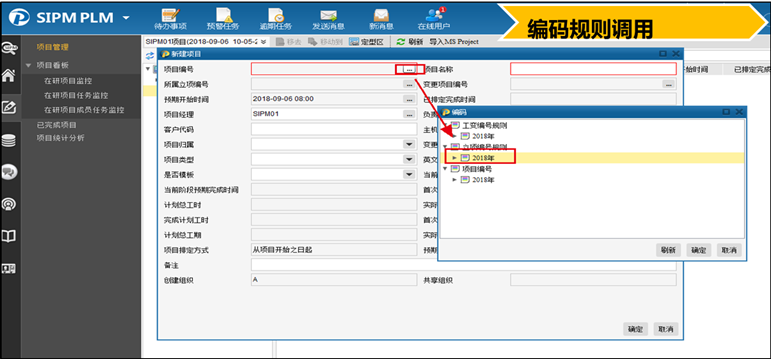Open the SIPM PLM dropdown arrow
Image resolution: width=772 pixels, height=360 pixels.
126,18
